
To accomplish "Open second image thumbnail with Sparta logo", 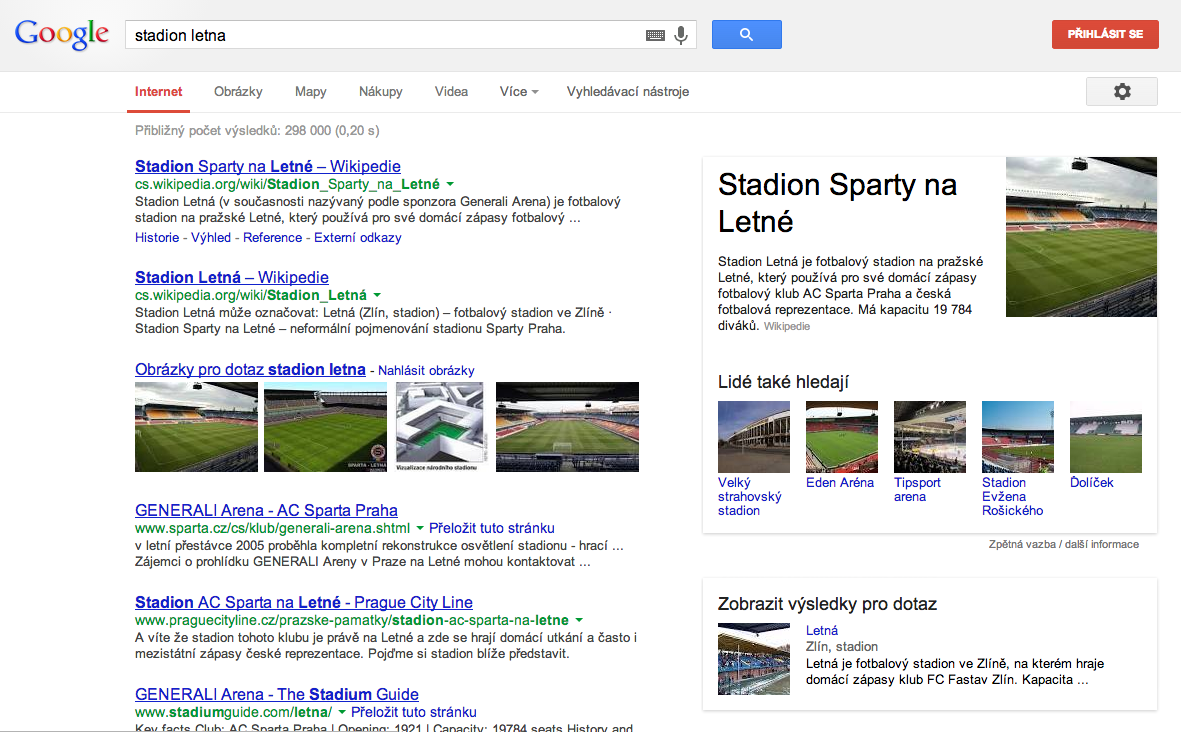I will tap(325, 427).
